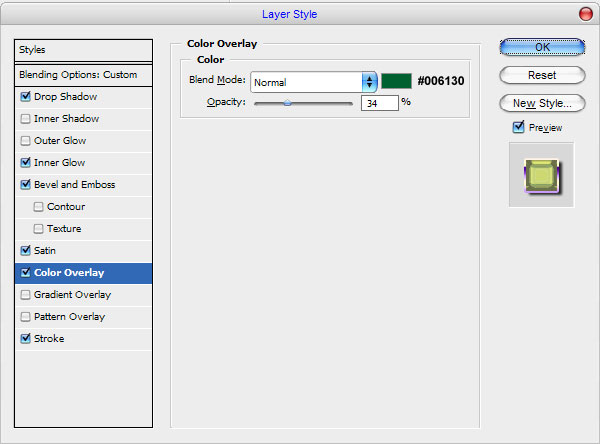
Task: Select the Texture label
Action: [64, 229]
